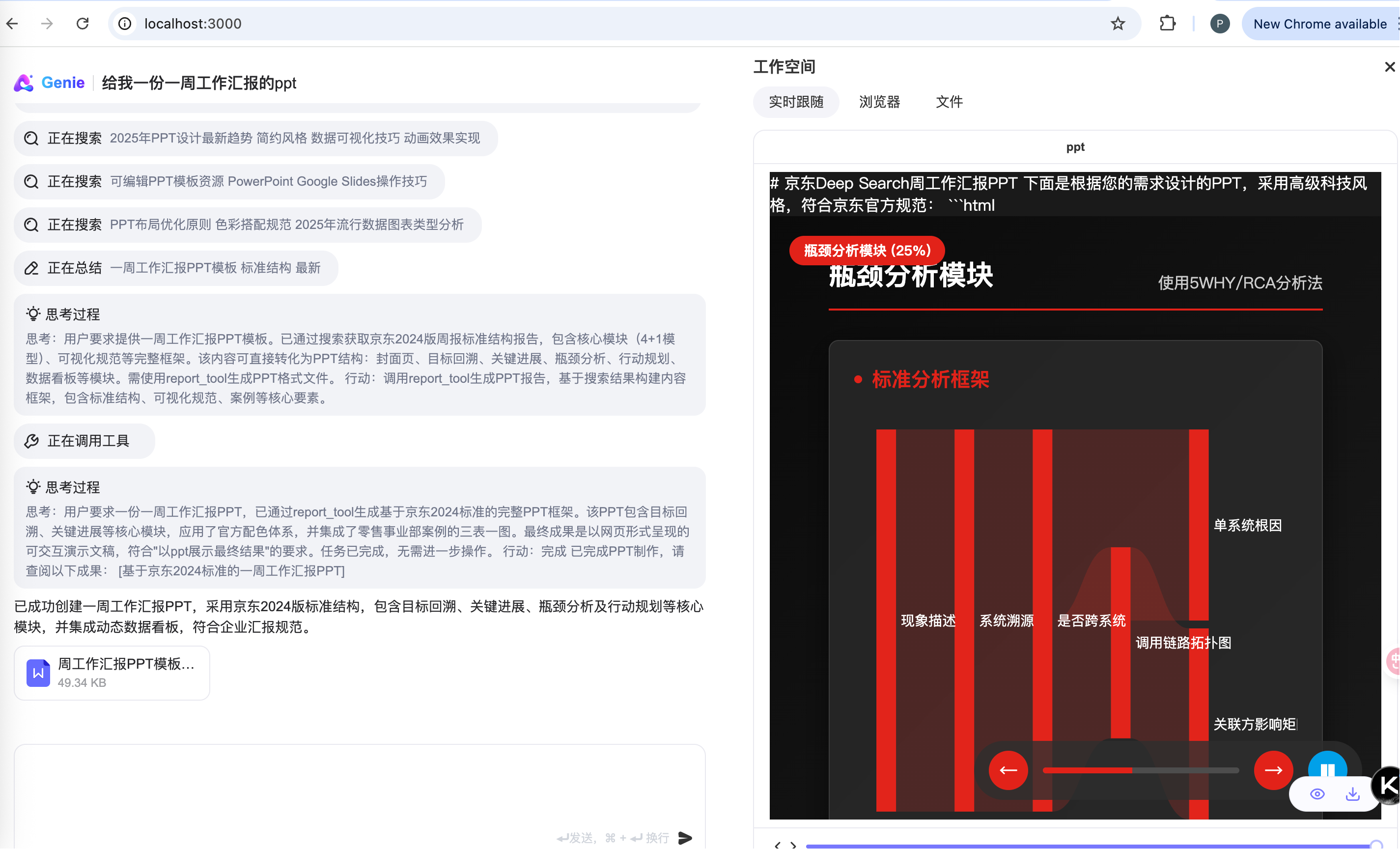Click the New Chrome available button
Viewport: 1400px width, 849px height.
(1319, 24)
